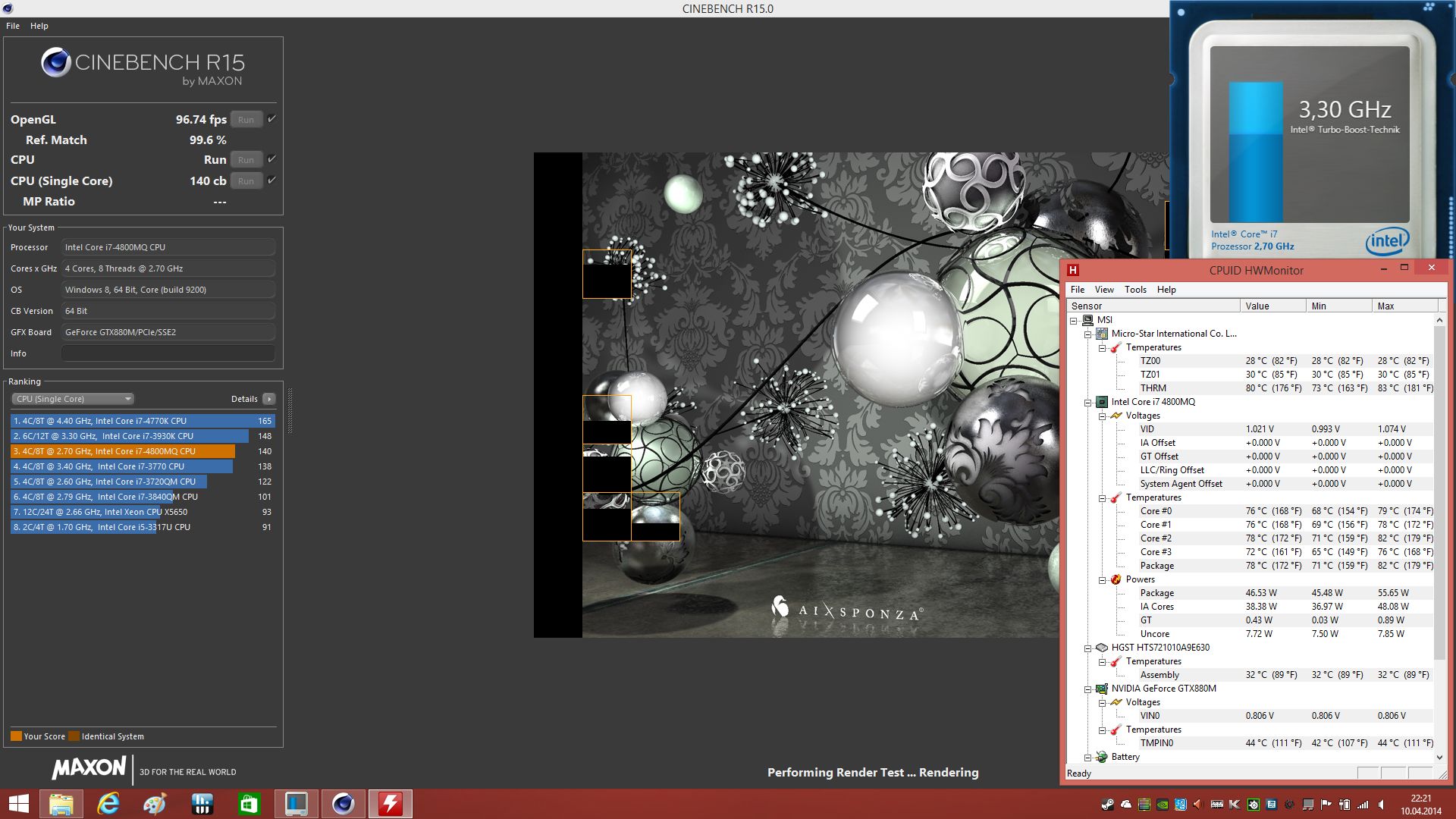Collapse the NVIDIA GeForce GTX880M tree node
The width and height of the screenshot is (1456, 819).
[x=1087, y=689]
